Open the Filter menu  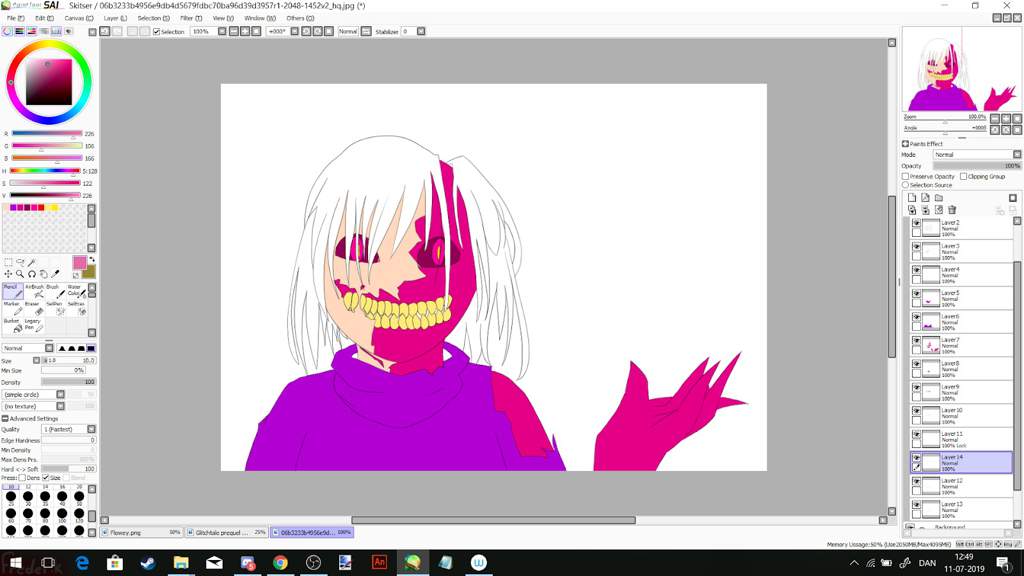click(191, 18)
